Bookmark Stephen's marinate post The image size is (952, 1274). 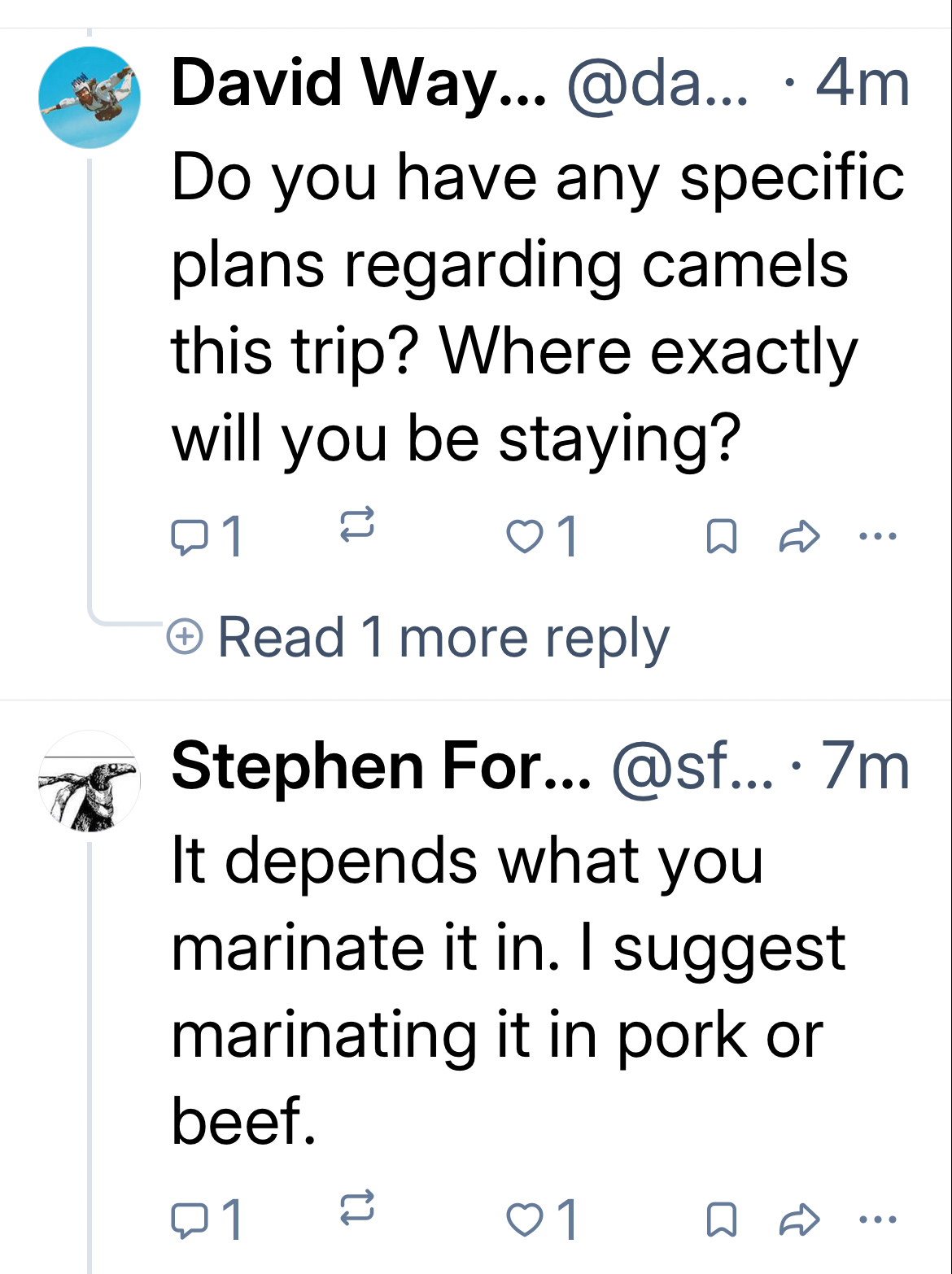pyautogui.click(x=723, y=1220)
